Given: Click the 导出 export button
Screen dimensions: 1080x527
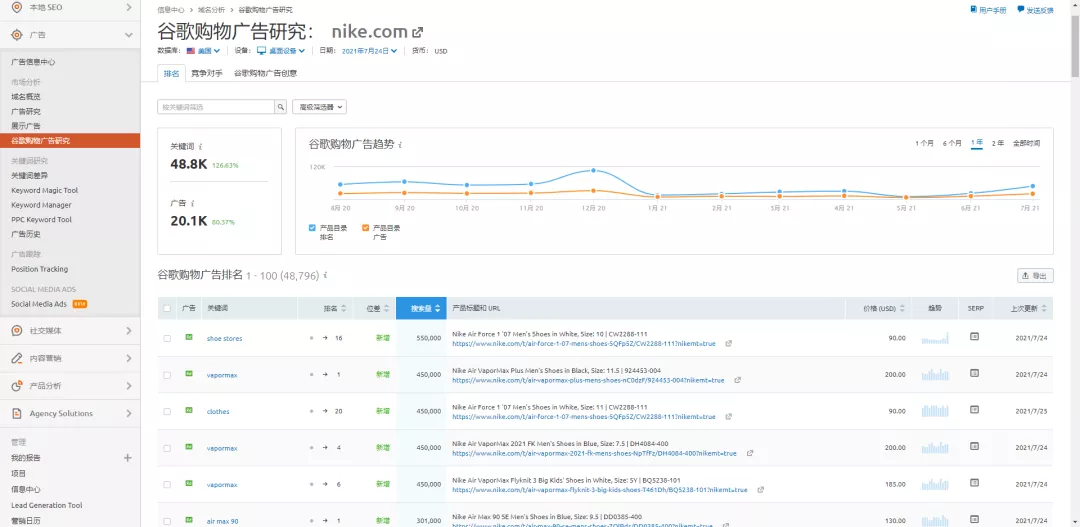Looking at the screenshot, I should pos(1035,275).
